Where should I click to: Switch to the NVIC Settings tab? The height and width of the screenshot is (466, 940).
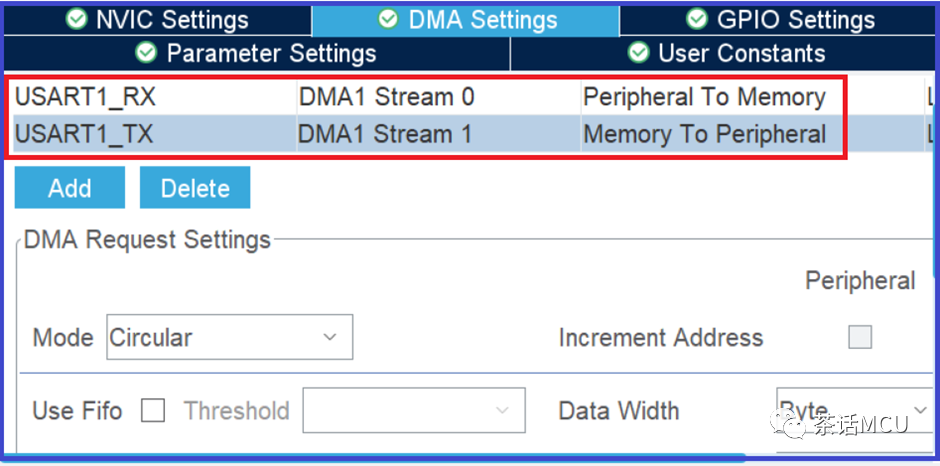coord(158,20)
